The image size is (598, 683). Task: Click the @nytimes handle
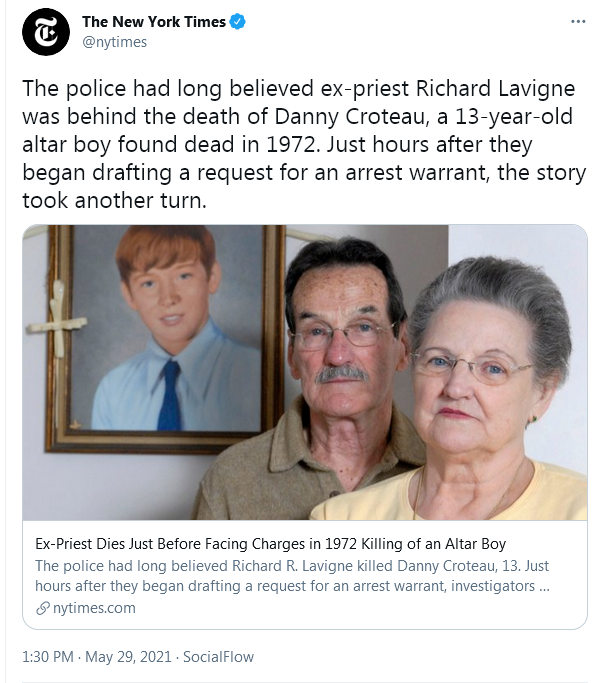point(115,42)
